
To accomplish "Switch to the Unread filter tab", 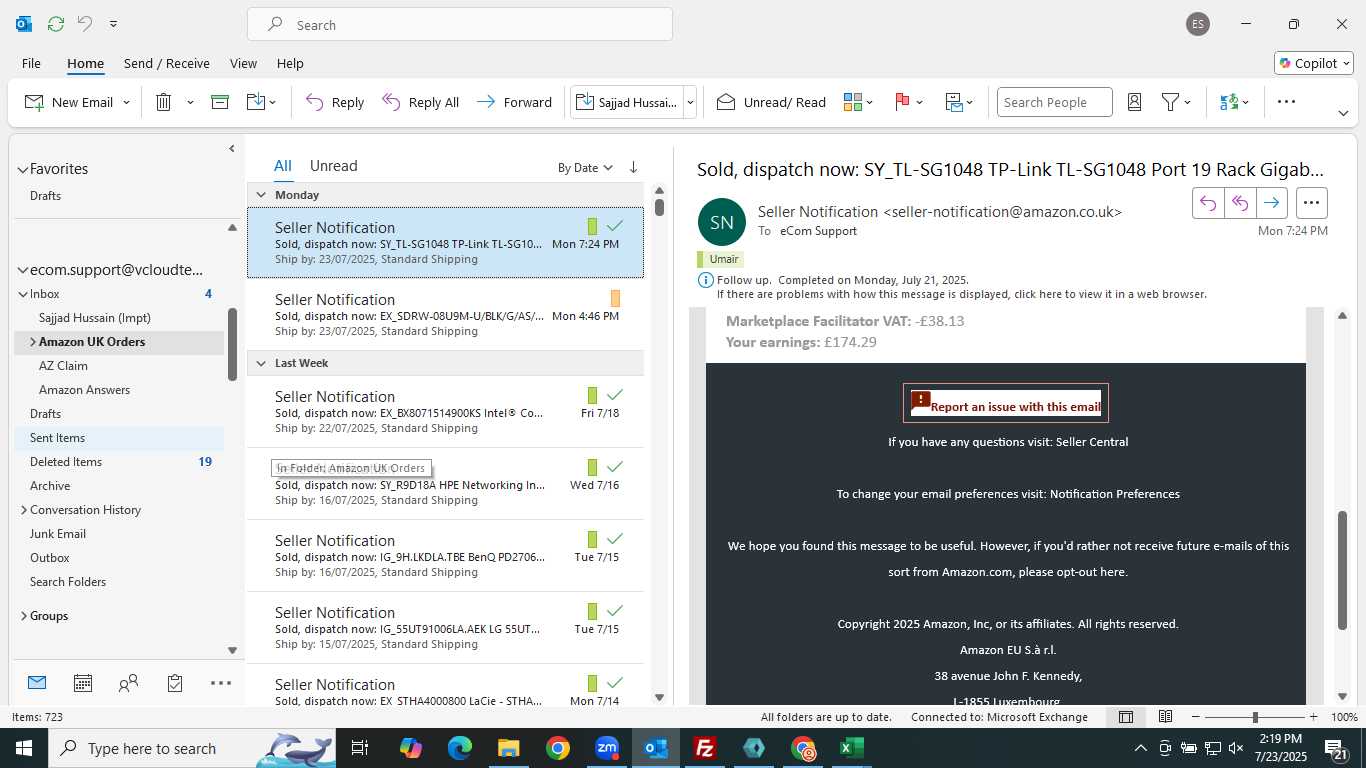I will [x=333, y=166].
